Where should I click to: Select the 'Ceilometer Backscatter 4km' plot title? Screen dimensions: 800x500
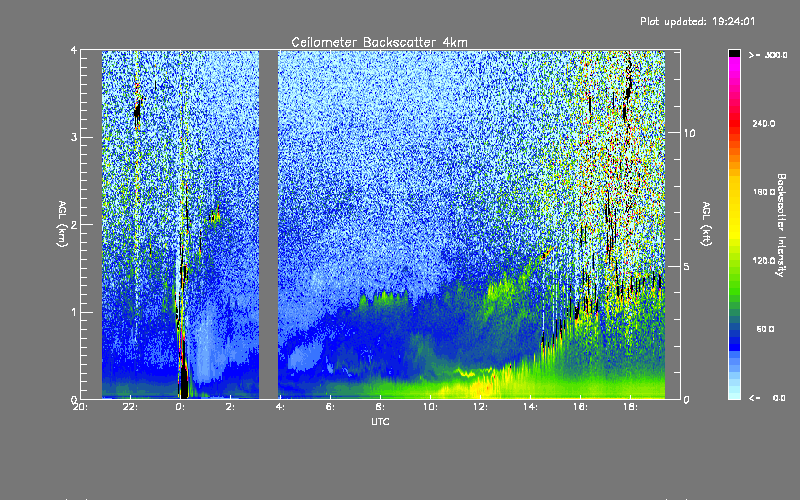[379, 42]
